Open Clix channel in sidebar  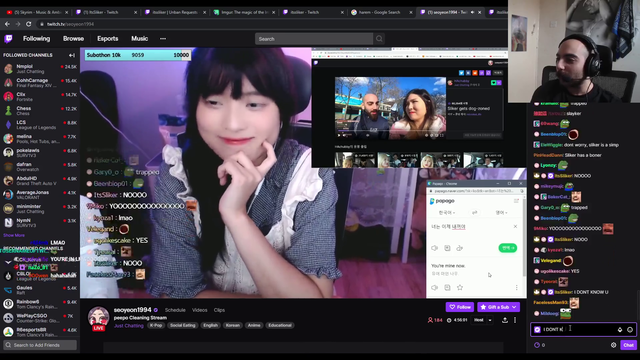point(40,97)
